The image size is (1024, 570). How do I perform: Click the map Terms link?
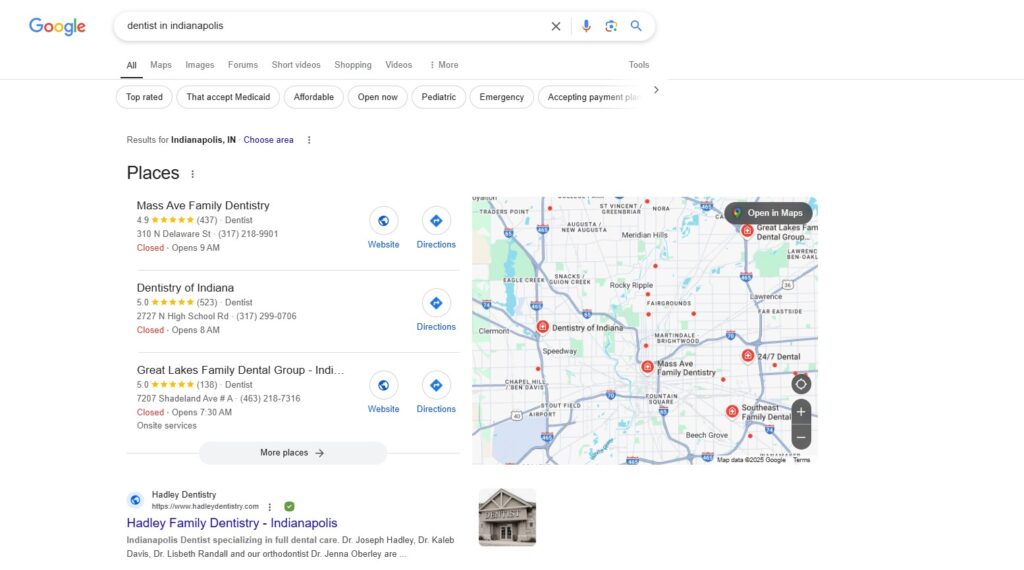801,460
